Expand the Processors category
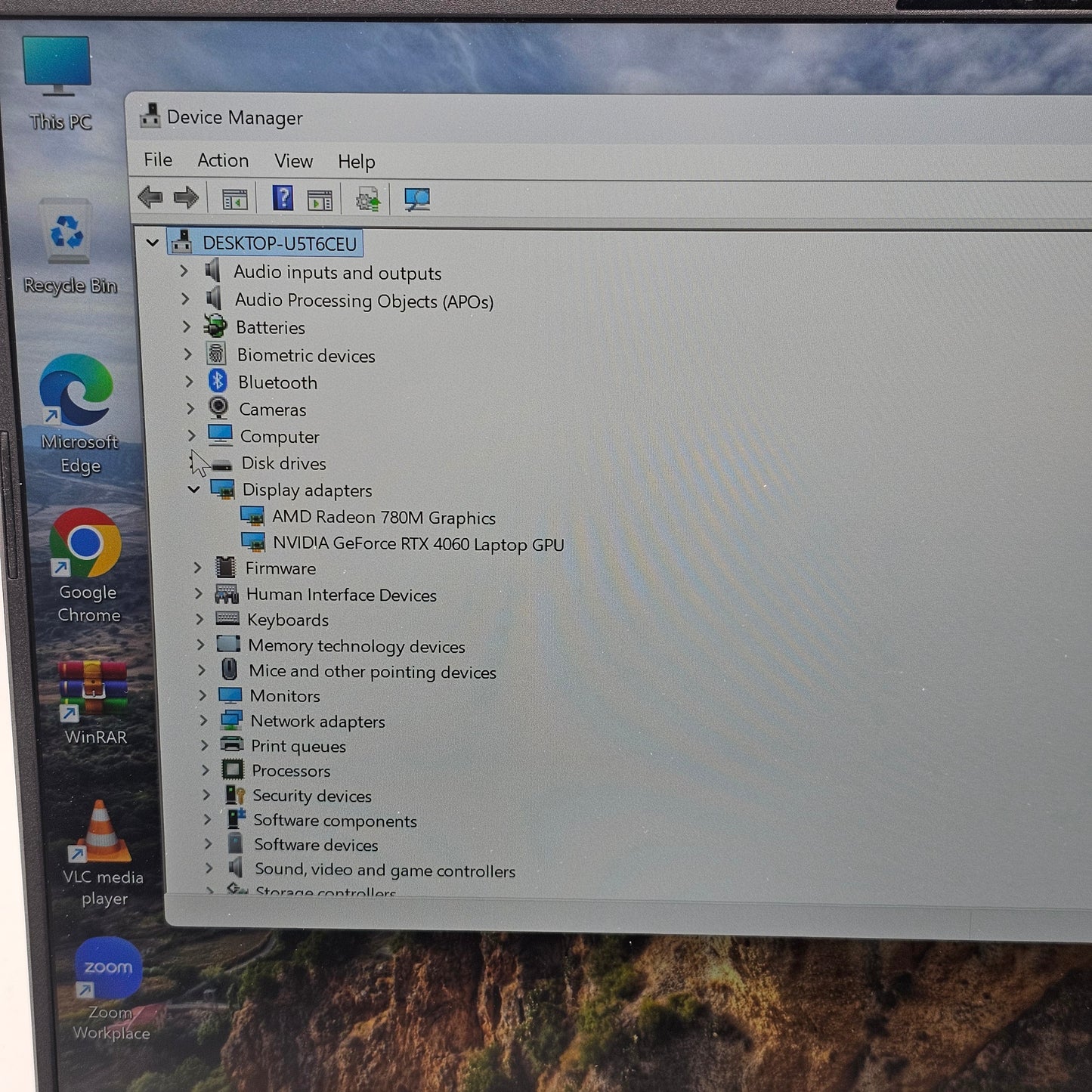Screen dimensions: 1092x1092 coord(205,770)
